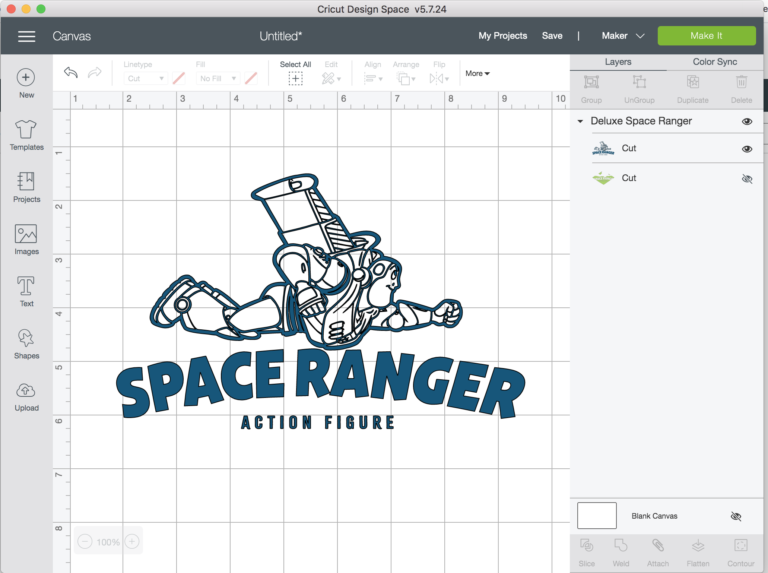Zoom in with the plus button
This screenshot has width=768, height=573.
(132, 542)
